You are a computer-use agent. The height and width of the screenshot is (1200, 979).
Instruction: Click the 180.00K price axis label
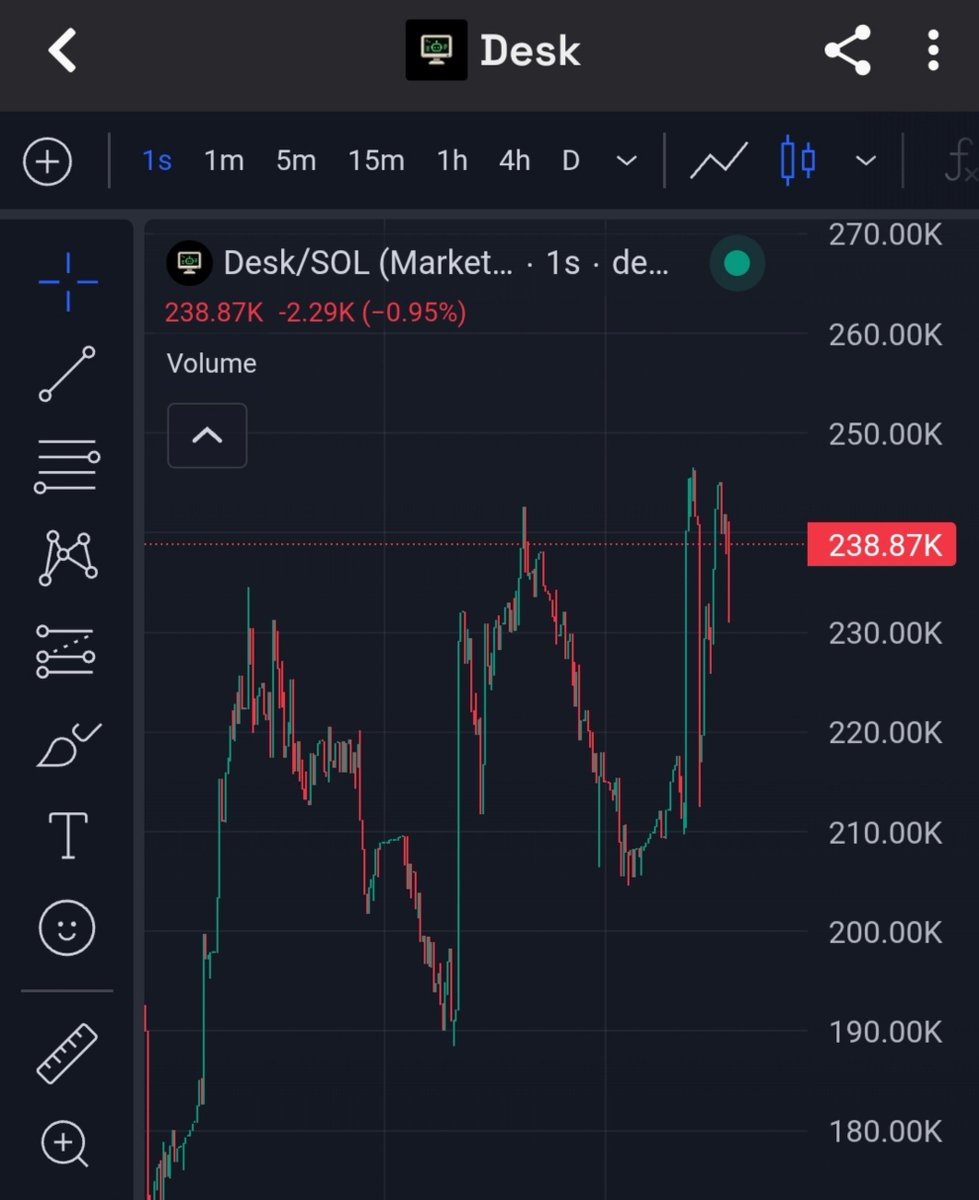pos(886,1131)
